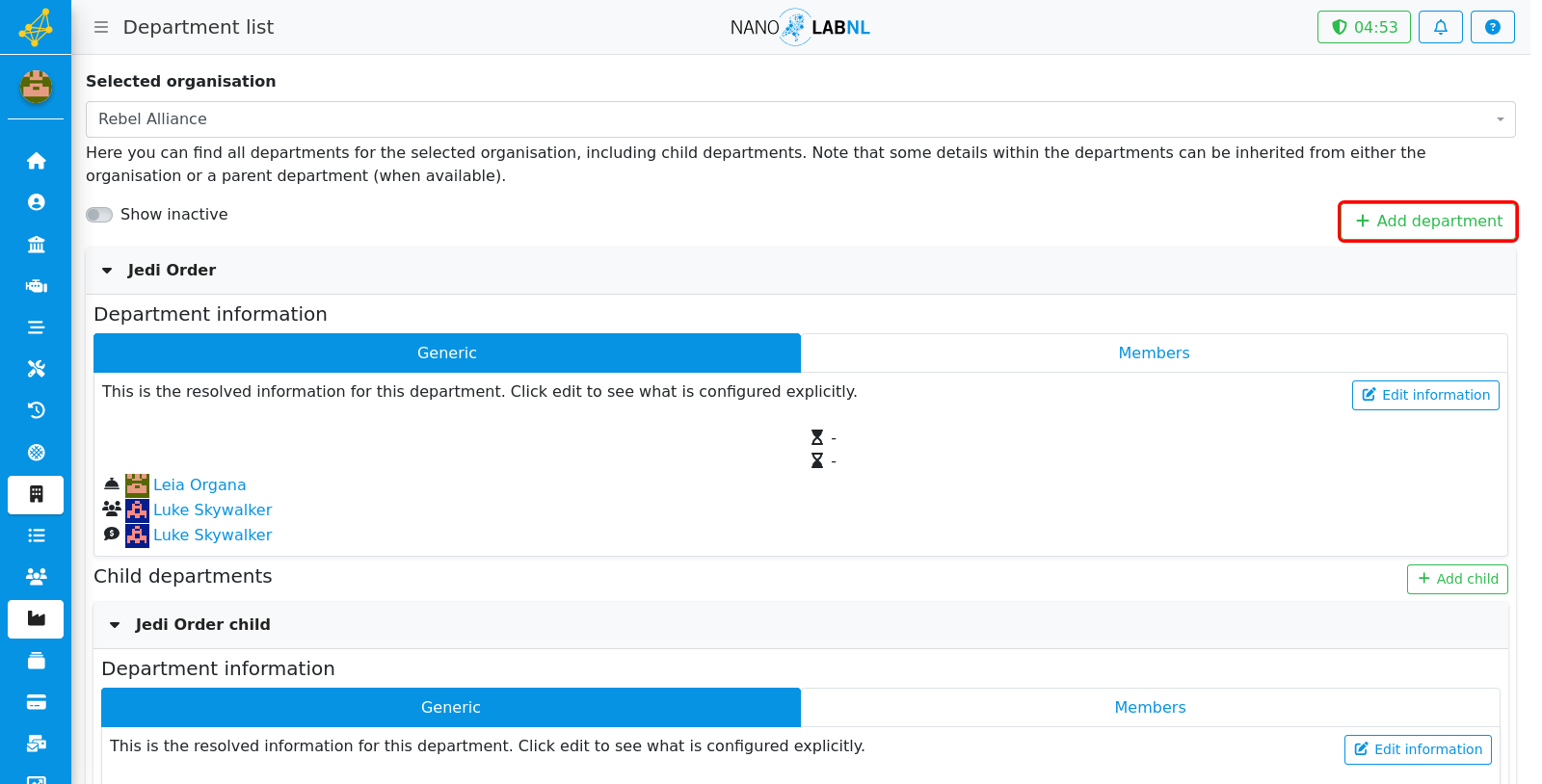Open the bulleted list sidebar icon
Screen dimensions: 1542x784
tap(36, 536)
